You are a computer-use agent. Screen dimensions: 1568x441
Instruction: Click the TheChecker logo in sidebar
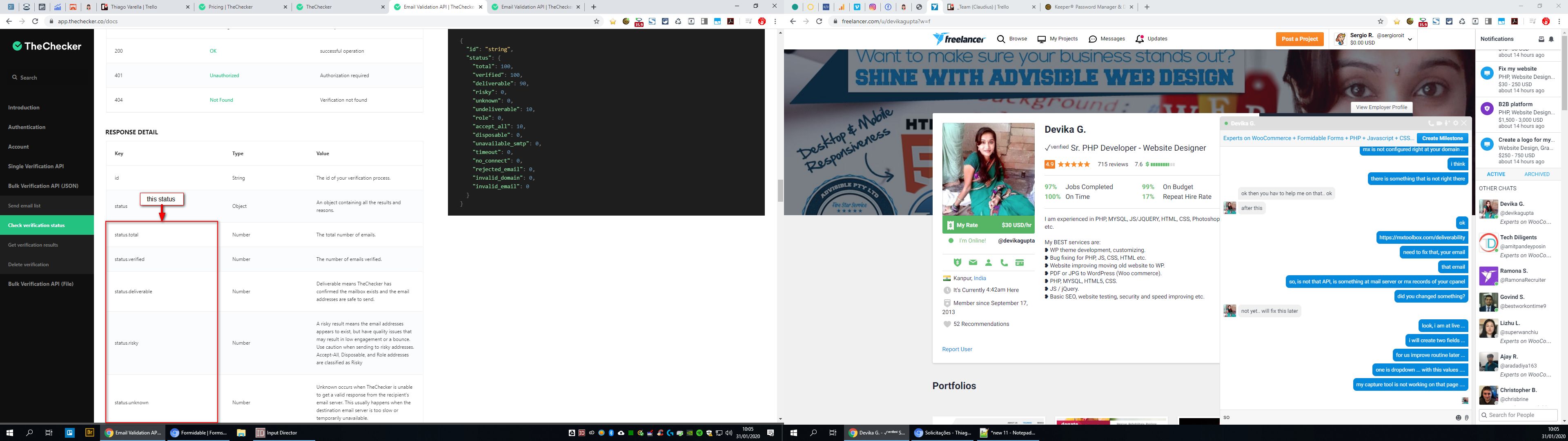click(x=47, y=46)
